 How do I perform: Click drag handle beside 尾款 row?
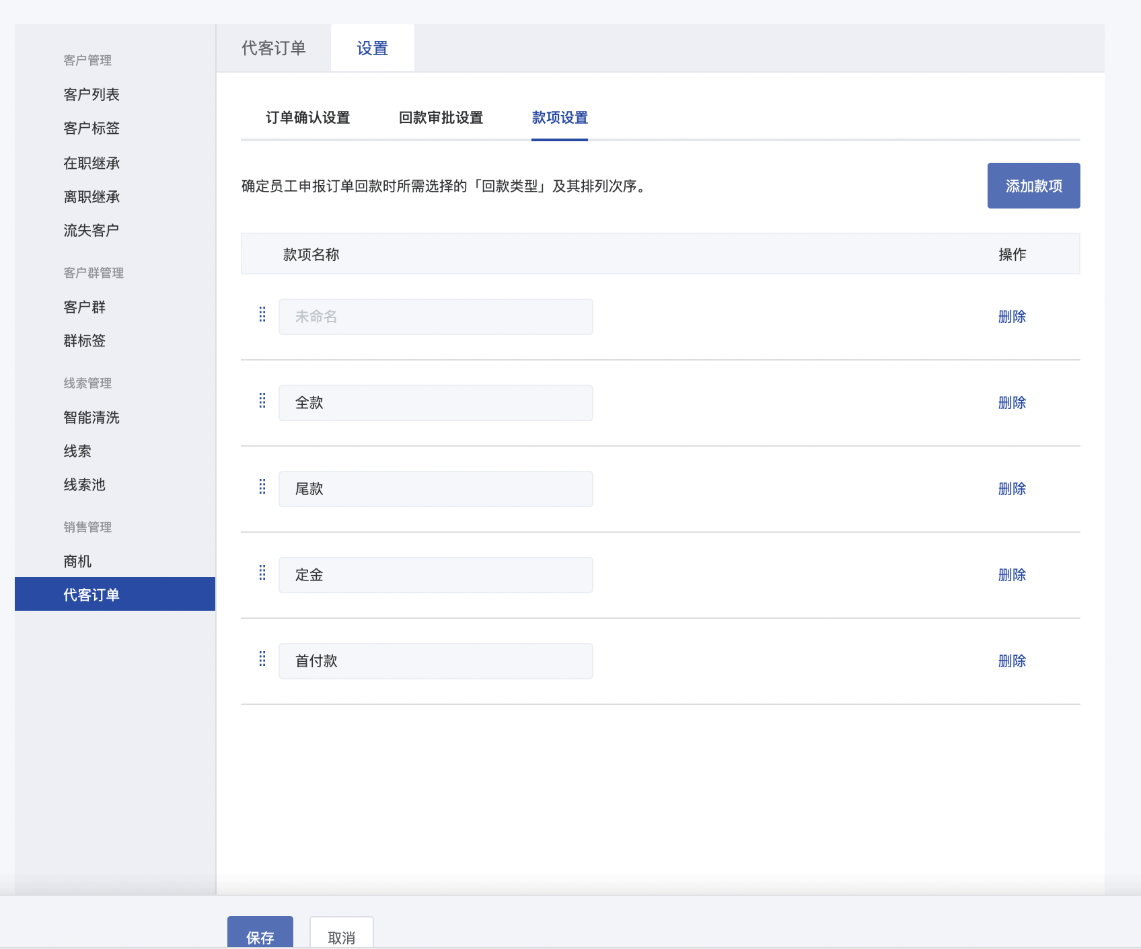pos(263,486)
